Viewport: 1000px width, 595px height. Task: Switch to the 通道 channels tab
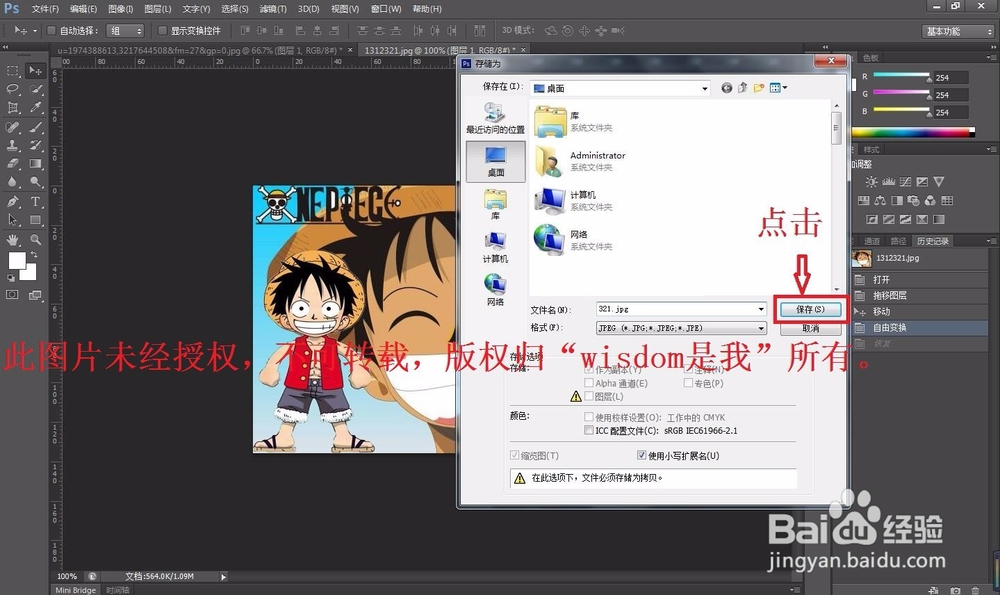(872, 241)
